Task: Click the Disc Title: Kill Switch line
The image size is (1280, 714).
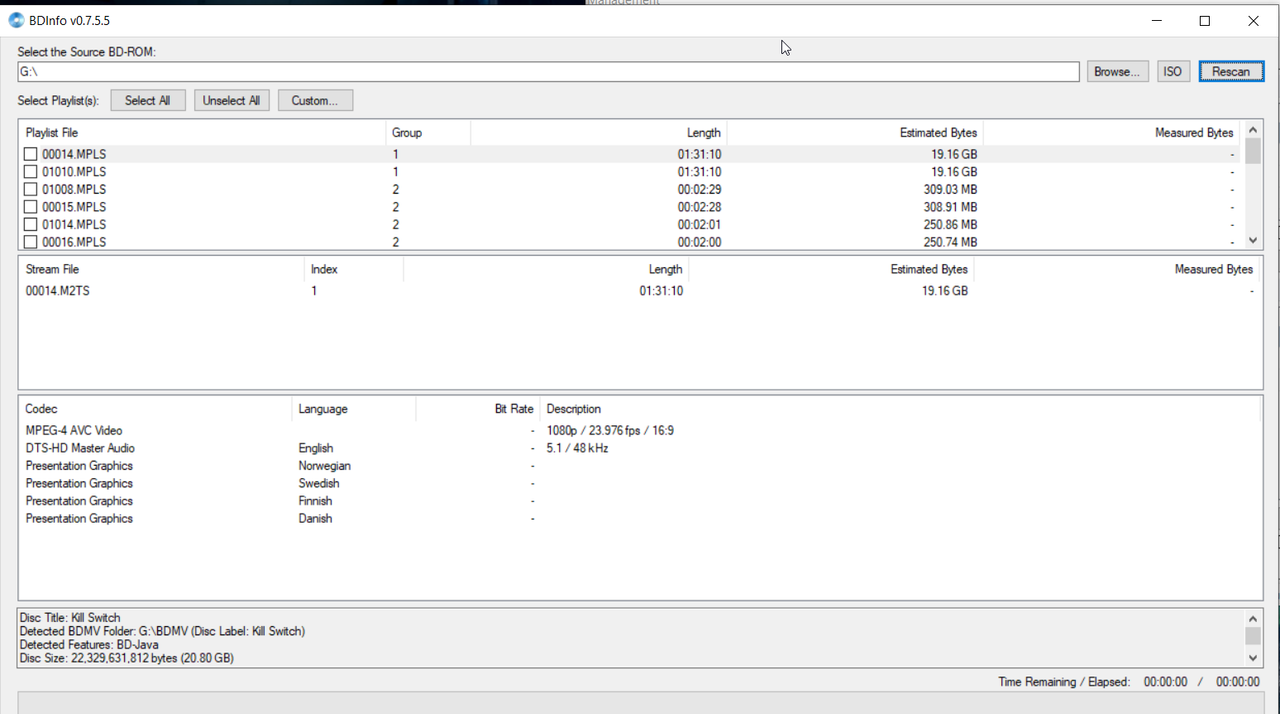Action: tap(70, 618)
